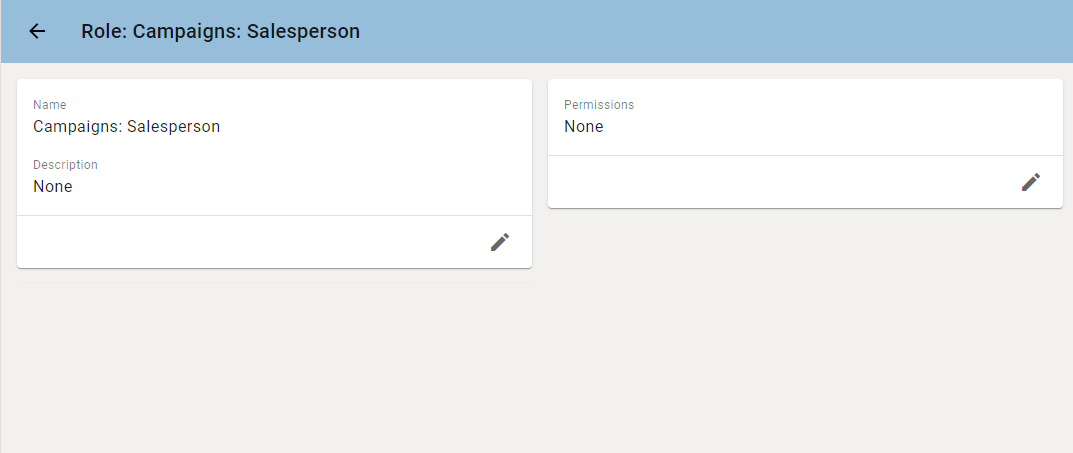
Task: Click the page title Role: Campaigns: Salesperson
Action: pos(220,31)
